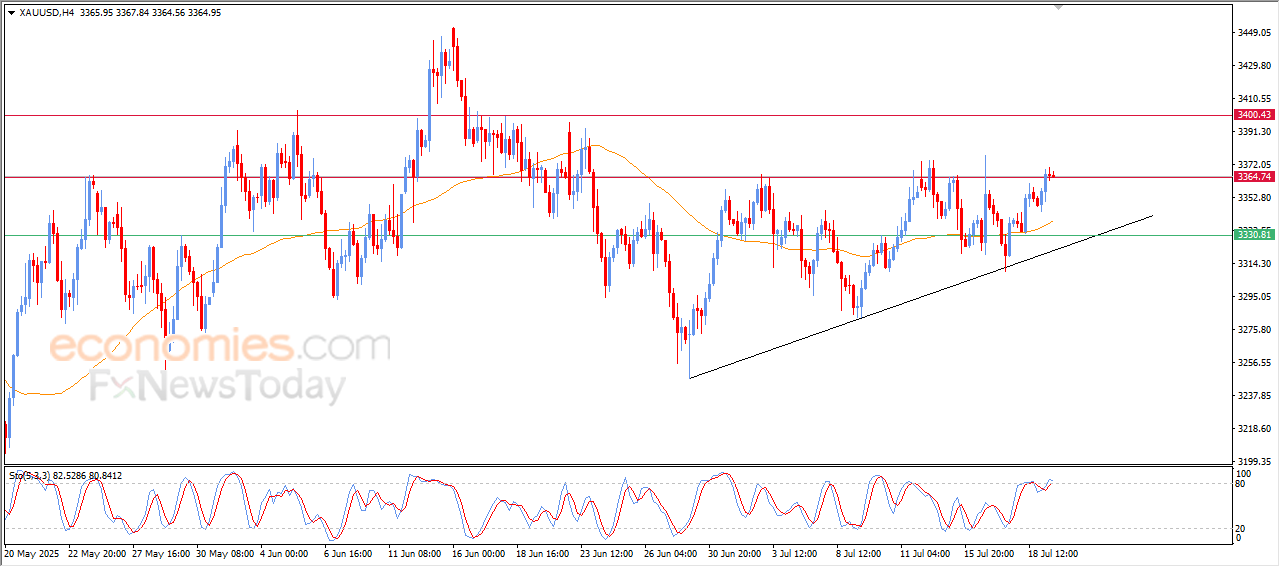Click the 3295.05 price axis value
Image resolution: width=1280 pixels, height=567 pixels.
pos(1254,297)
